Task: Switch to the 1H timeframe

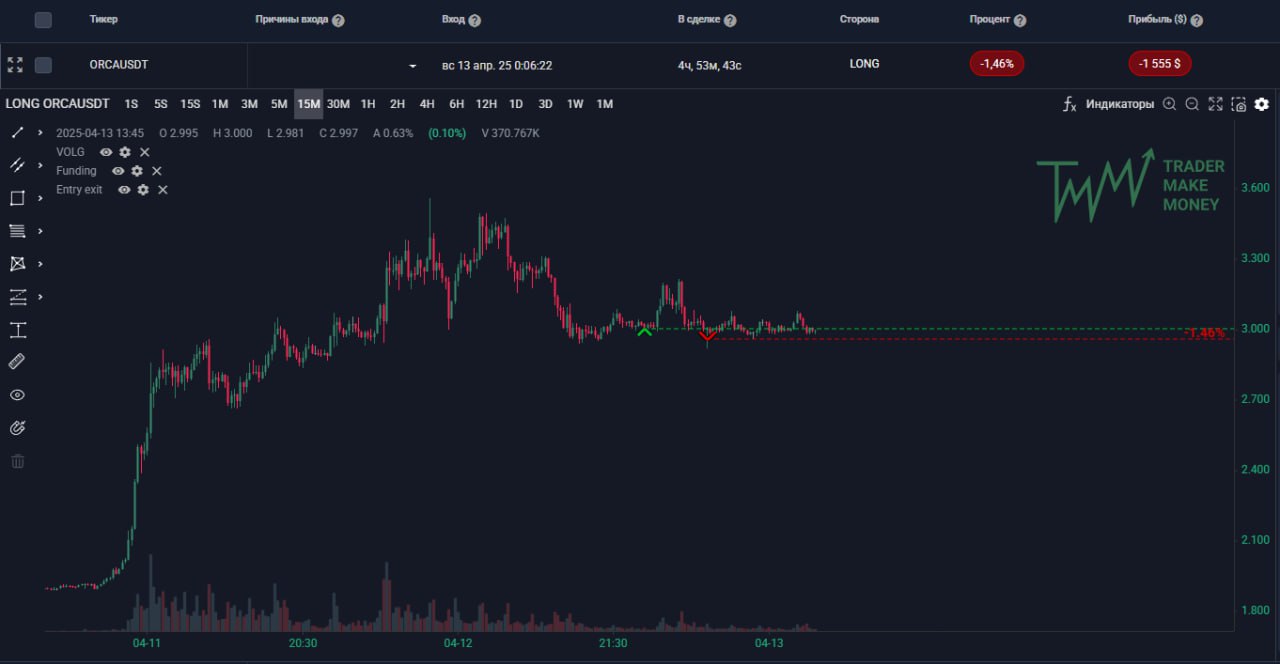Action: coord(368,104)
